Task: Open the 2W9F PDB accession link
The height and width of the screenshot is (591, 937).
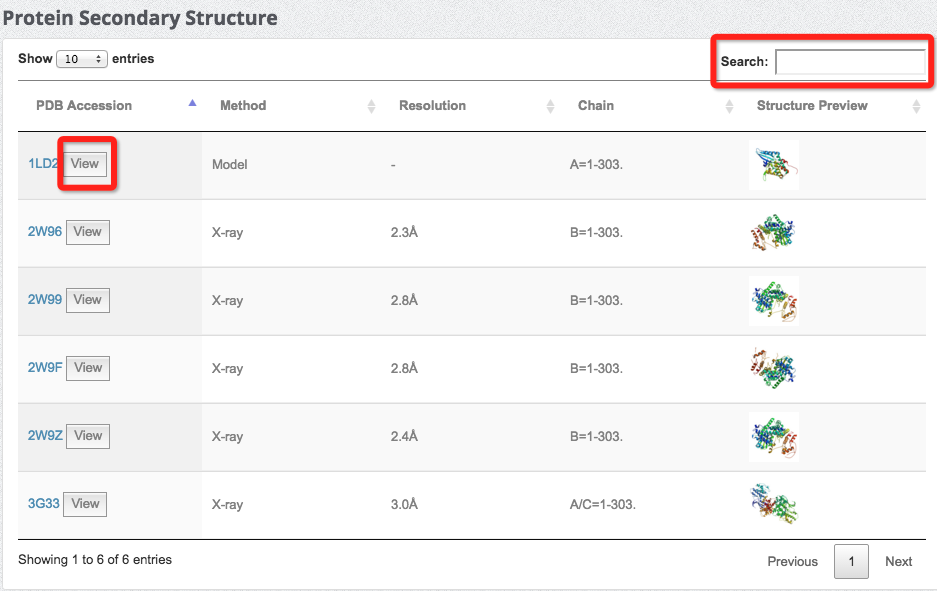Action: click(x=45, y=368)
